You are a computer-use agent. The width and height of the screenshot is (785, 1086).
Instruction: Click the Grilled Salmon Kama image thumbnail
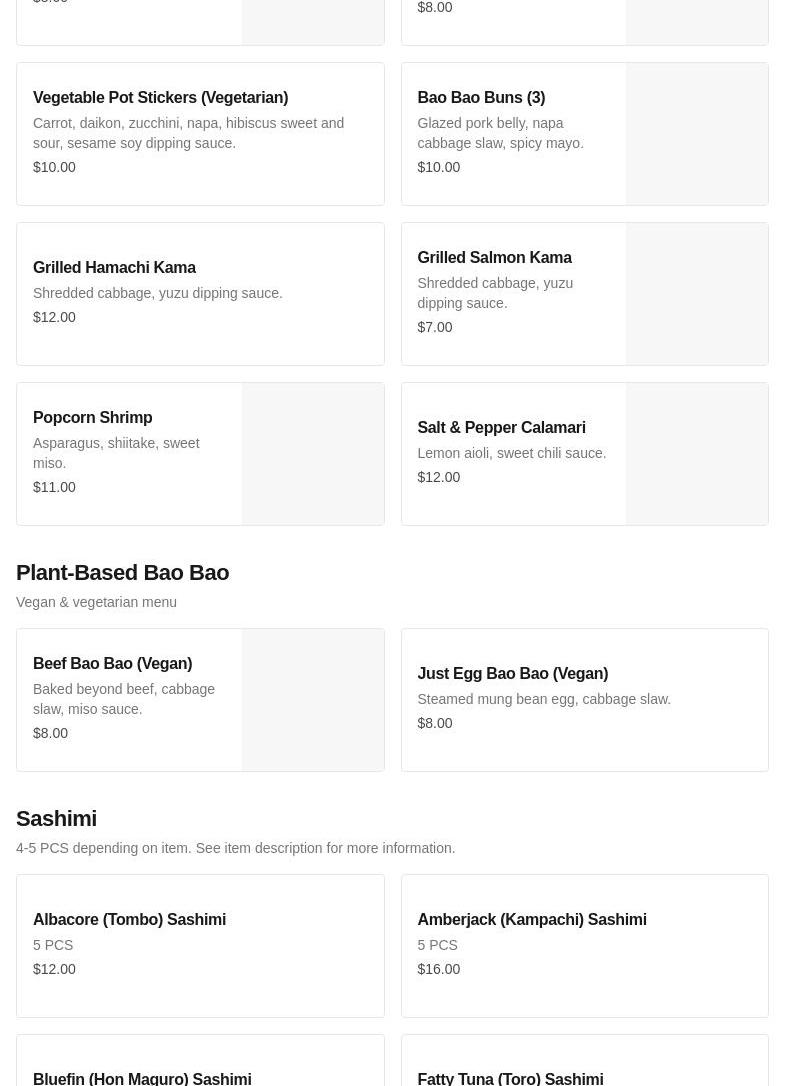click(696, 294)
